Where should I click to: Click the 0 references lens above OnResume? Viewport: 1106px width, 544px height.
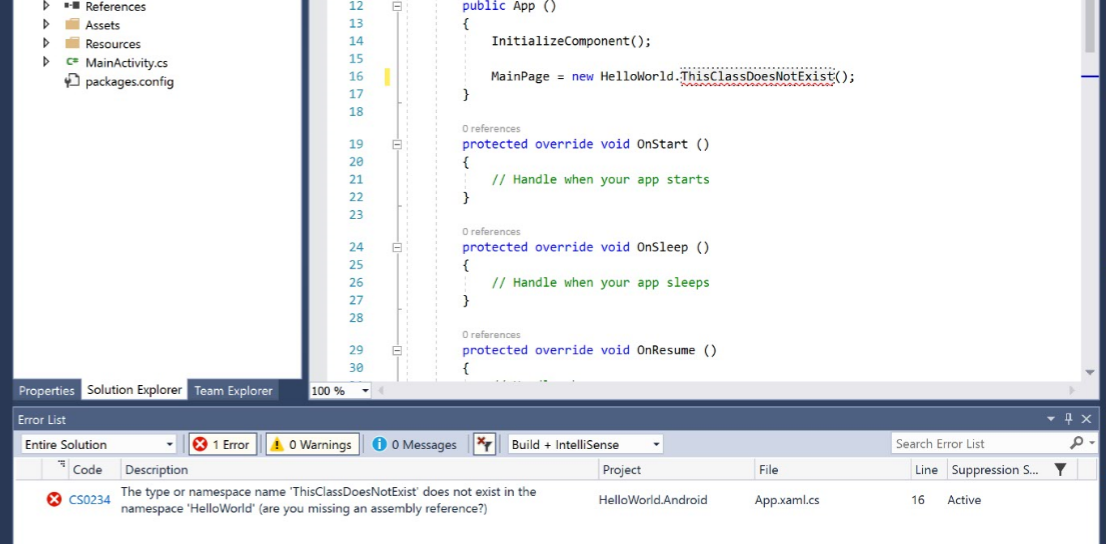click(491, 334)
